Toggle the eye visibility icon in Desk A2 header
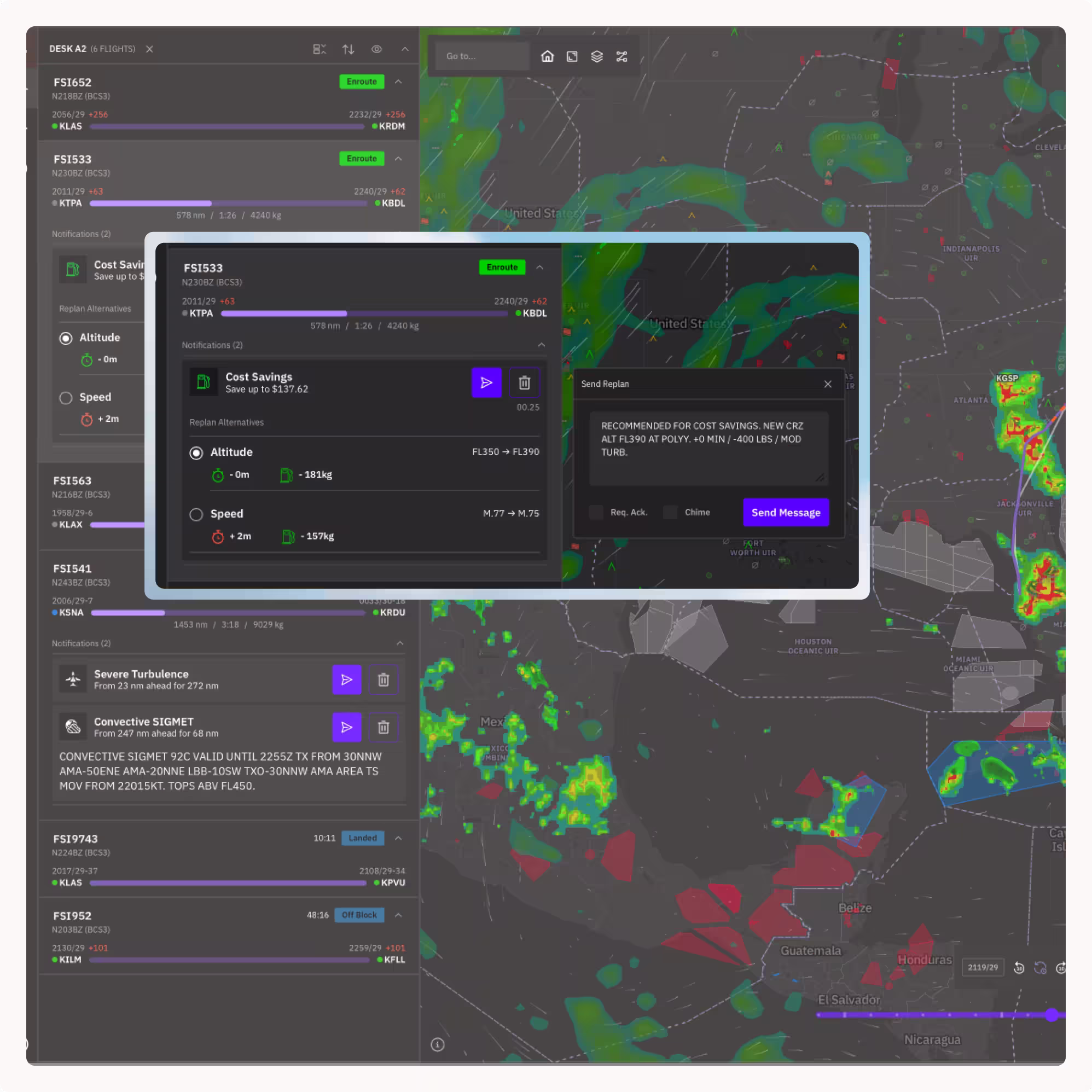The height and width of the screenshot is (1092, 1092). (x=376, y=49)
